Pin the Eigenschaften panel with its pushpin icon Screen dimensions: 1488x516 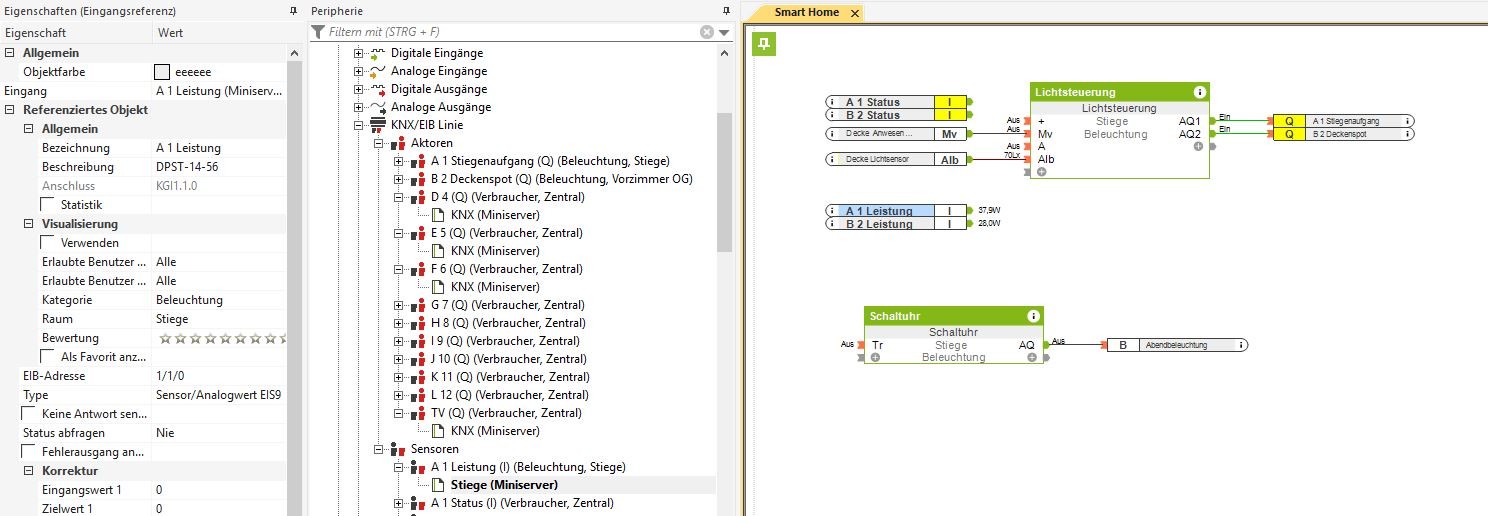click(292, 10)
